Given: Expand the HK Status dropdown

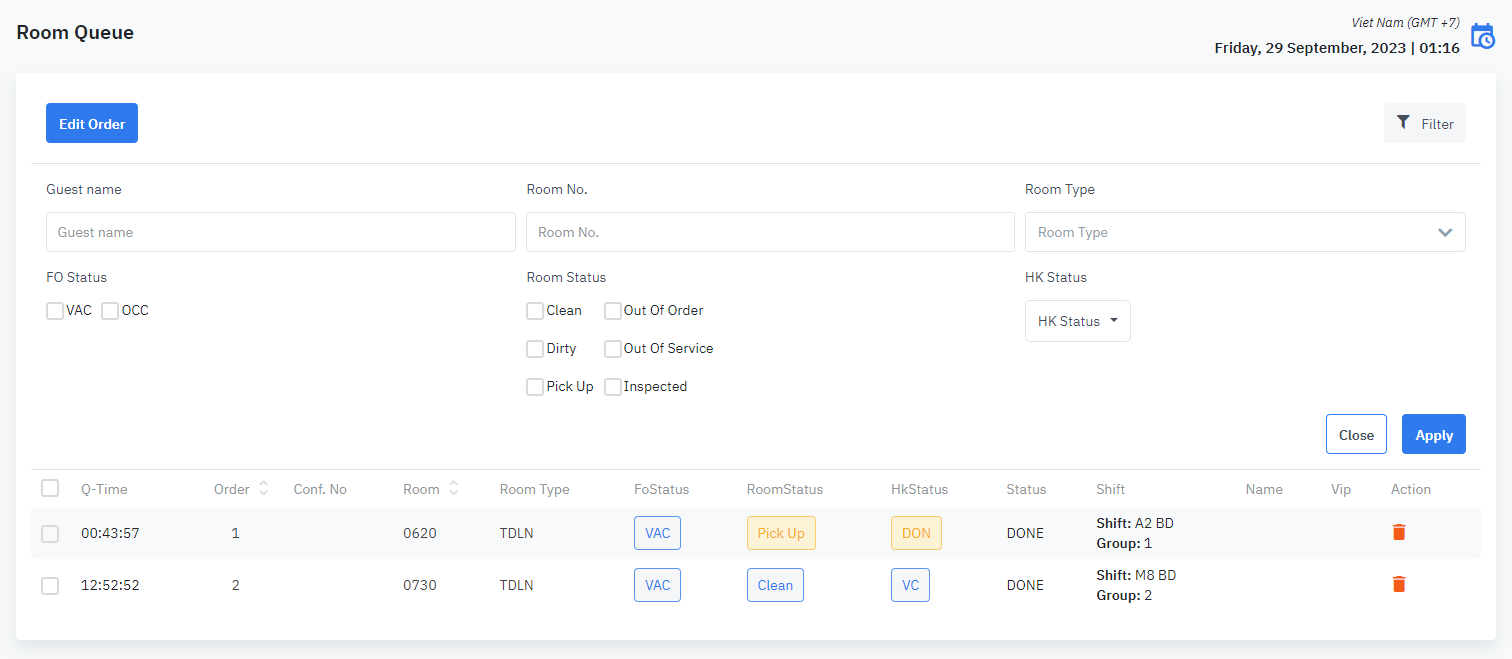Looking at the screenshot, I should tap(1077, 321).
